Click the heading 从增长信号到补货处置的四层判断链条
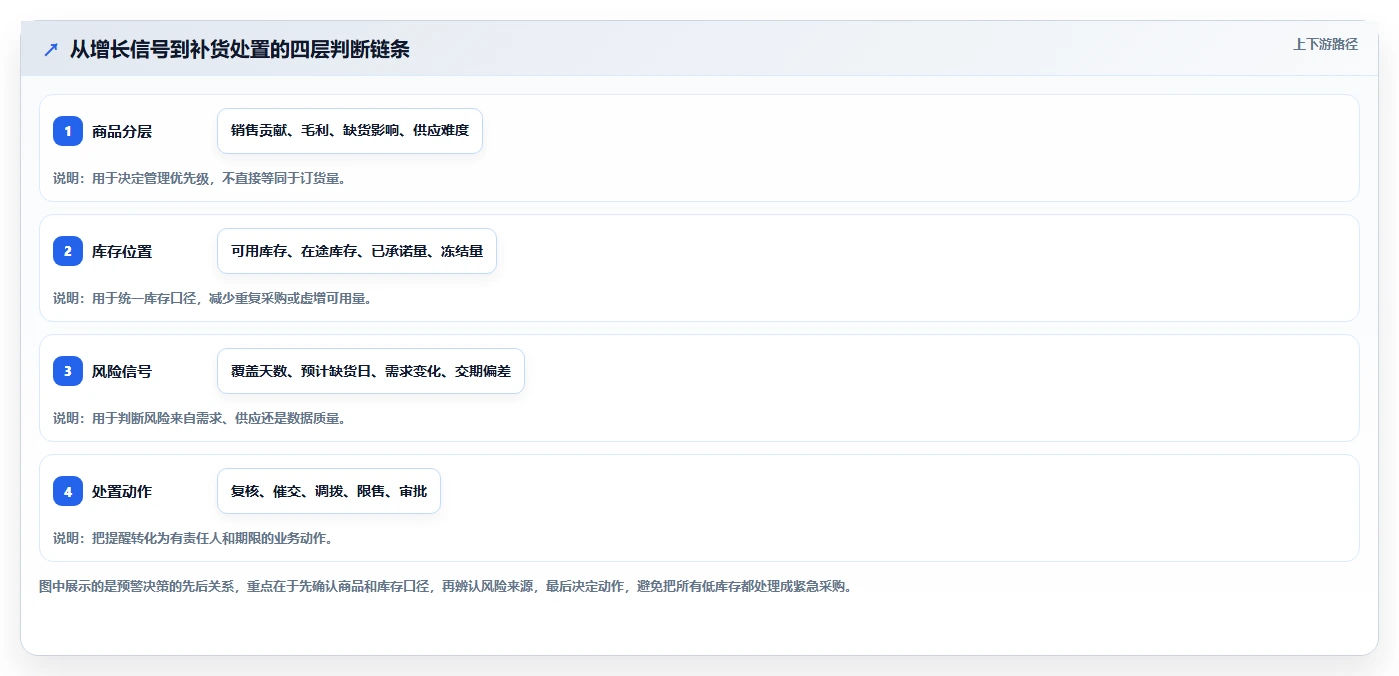The width and height of the screenshot is (1399, 676). pos(240,49)
